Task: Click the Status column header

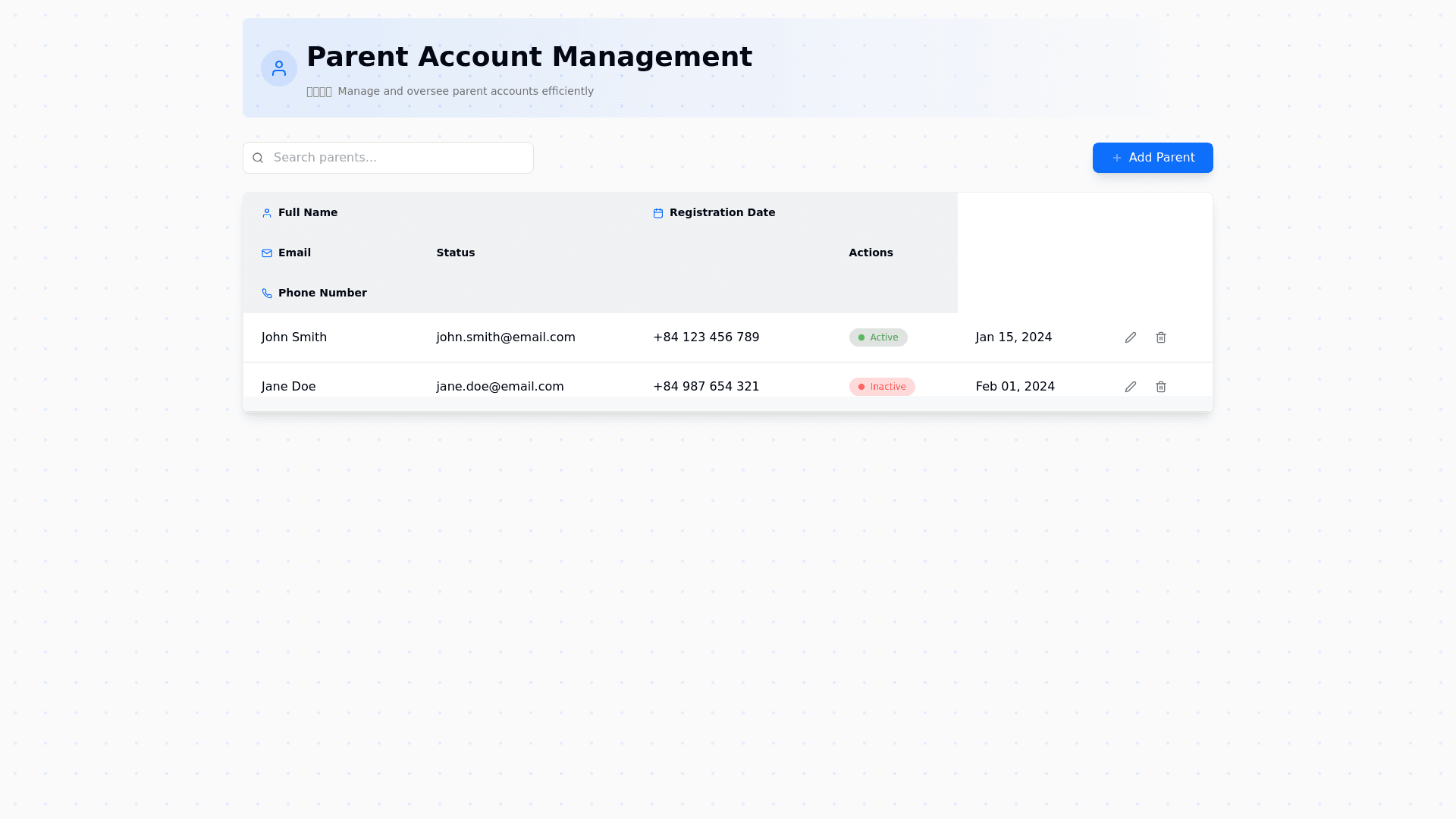Action: (x=455, y=253)
